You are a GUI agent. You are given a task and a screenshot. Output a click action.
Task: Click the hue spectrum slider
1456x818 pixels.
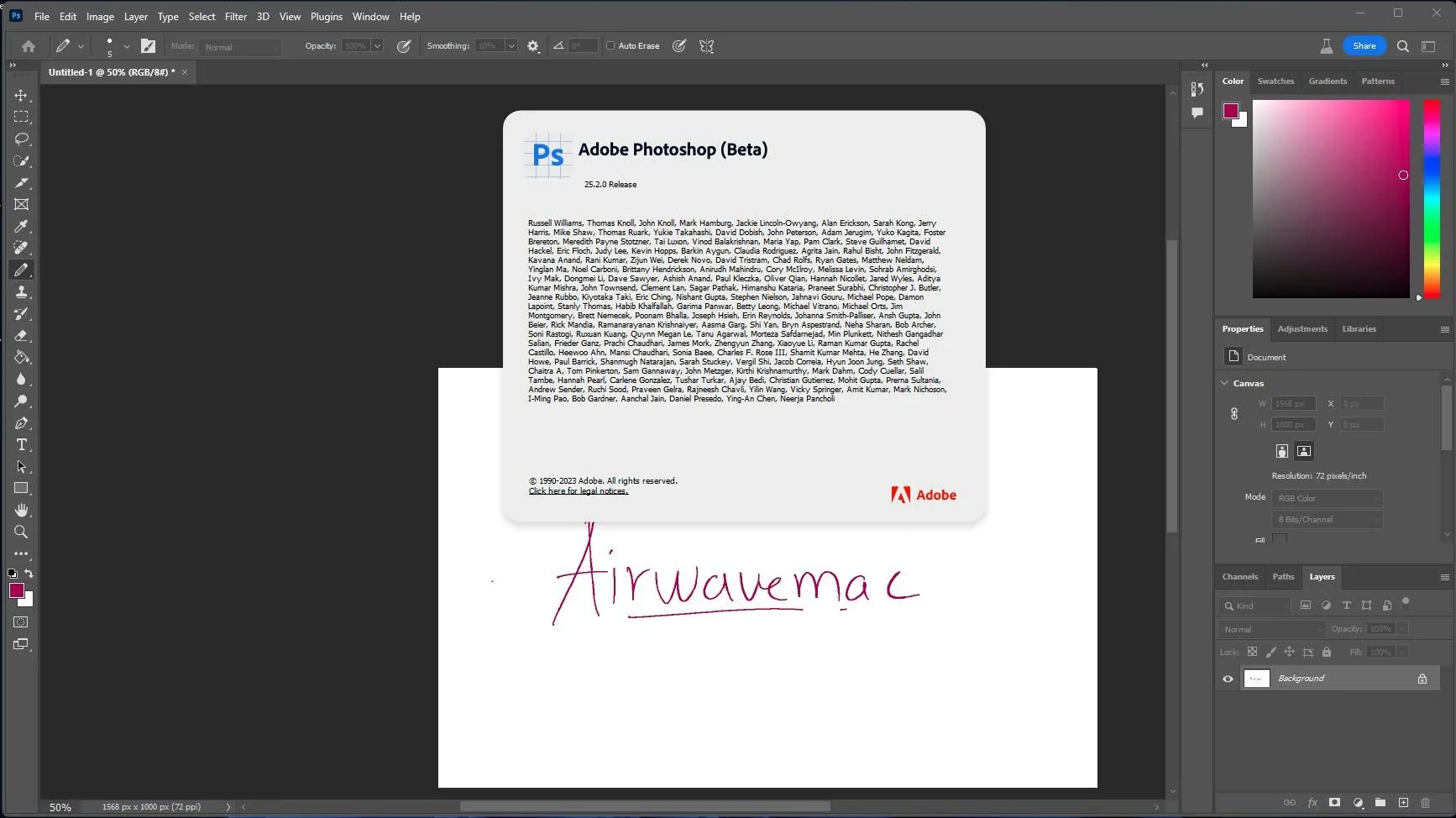tap(1432, 199)
